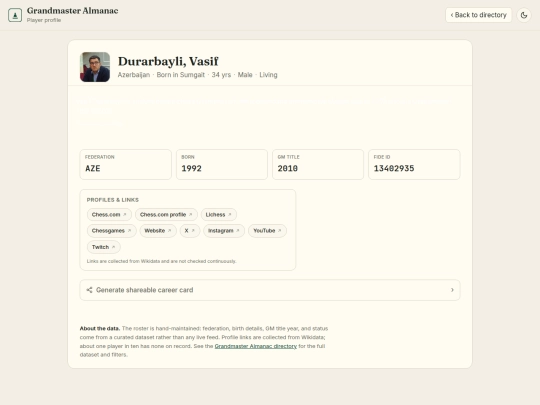Click the Born in Sumgait text
The height and width of the screenshot is (405, 540).
(x=180, y=75)
